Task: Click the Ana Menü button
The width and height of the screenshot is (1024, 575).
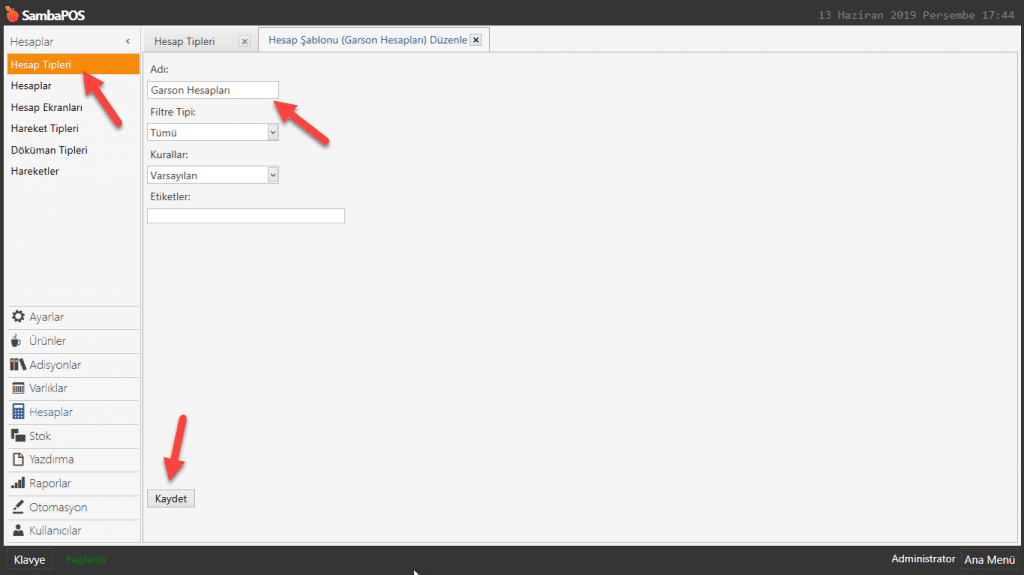Action: [x=988, y=560]
